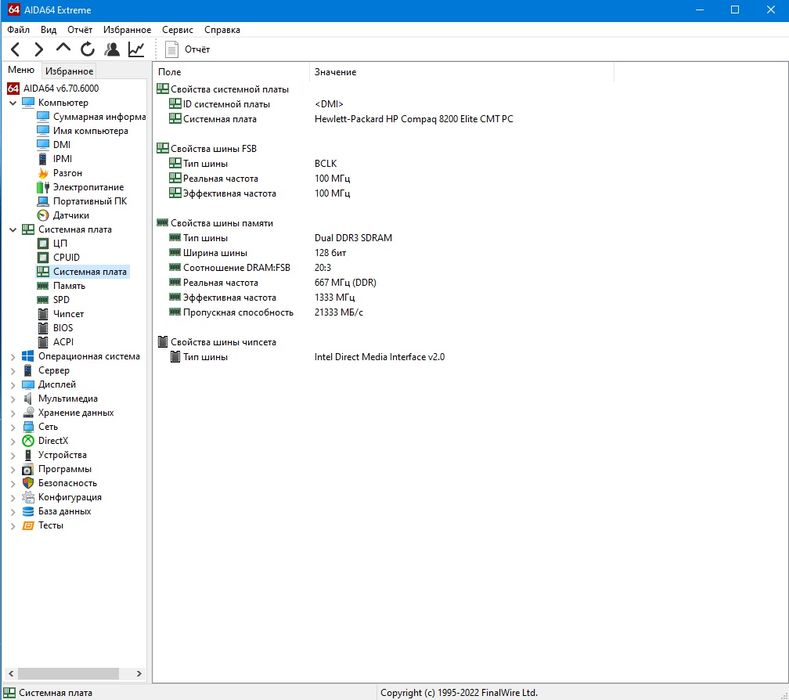This screenshot has width=789, height=700.
Task: Click the Безопасность shield icon
Action: (x=28, y=483)
